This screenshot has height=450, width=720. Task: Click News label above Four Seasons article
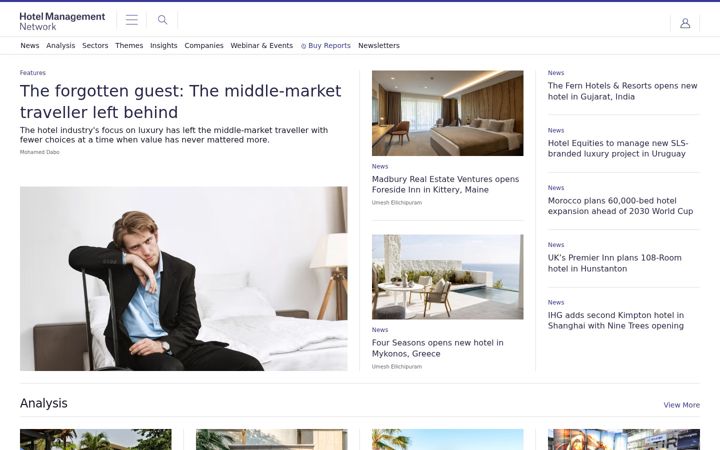coord(380,330)
